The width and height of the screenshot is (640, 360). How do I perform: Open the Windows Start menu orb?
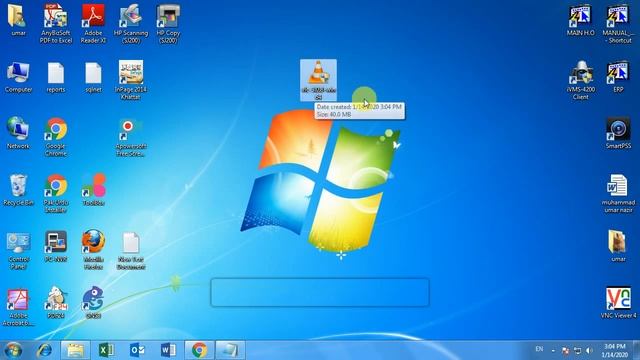pyautogui.click(x=13, y=350)
